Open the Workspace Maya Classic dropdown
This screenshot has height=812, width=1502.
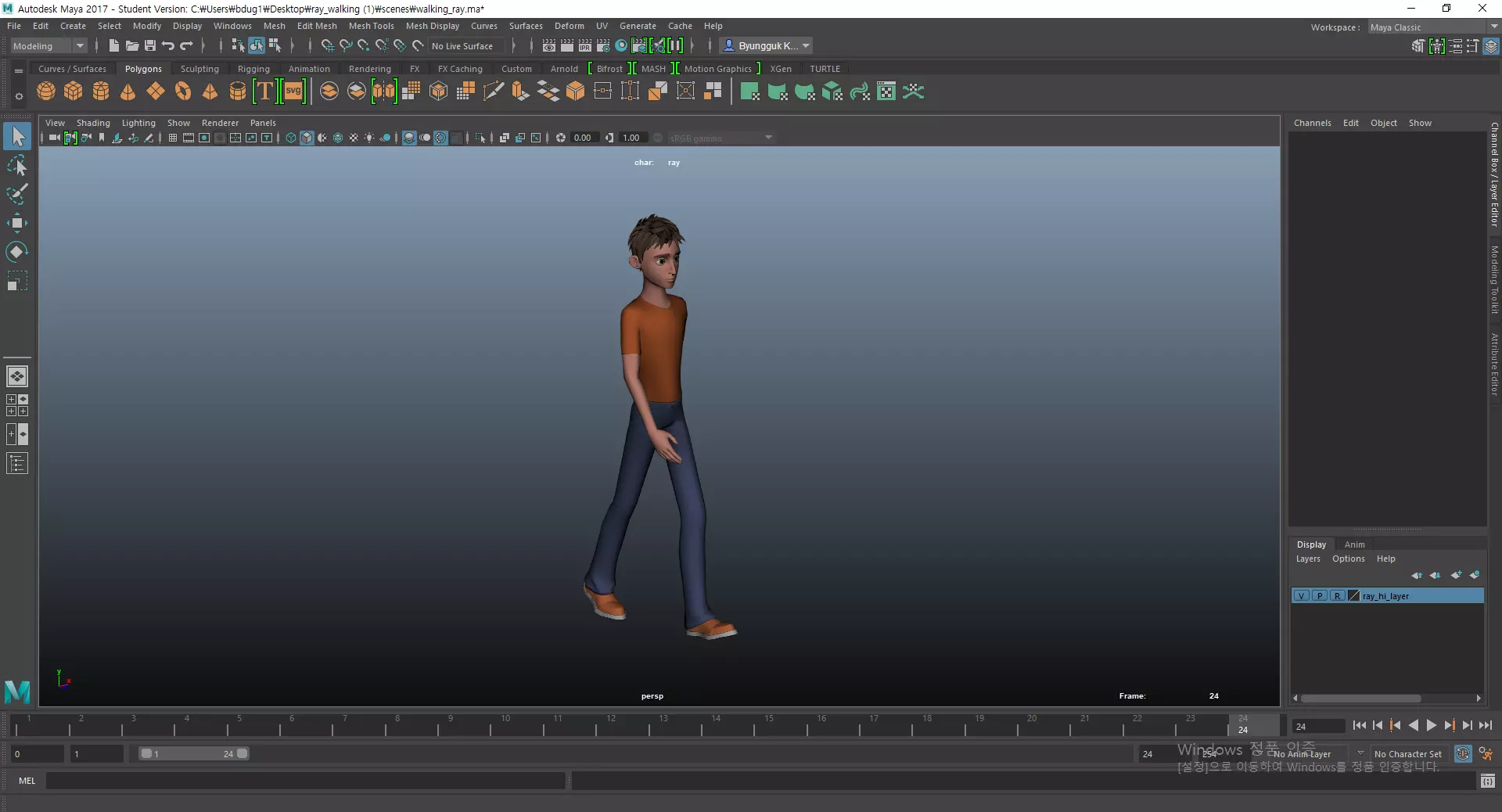(x=1433, y=27)
